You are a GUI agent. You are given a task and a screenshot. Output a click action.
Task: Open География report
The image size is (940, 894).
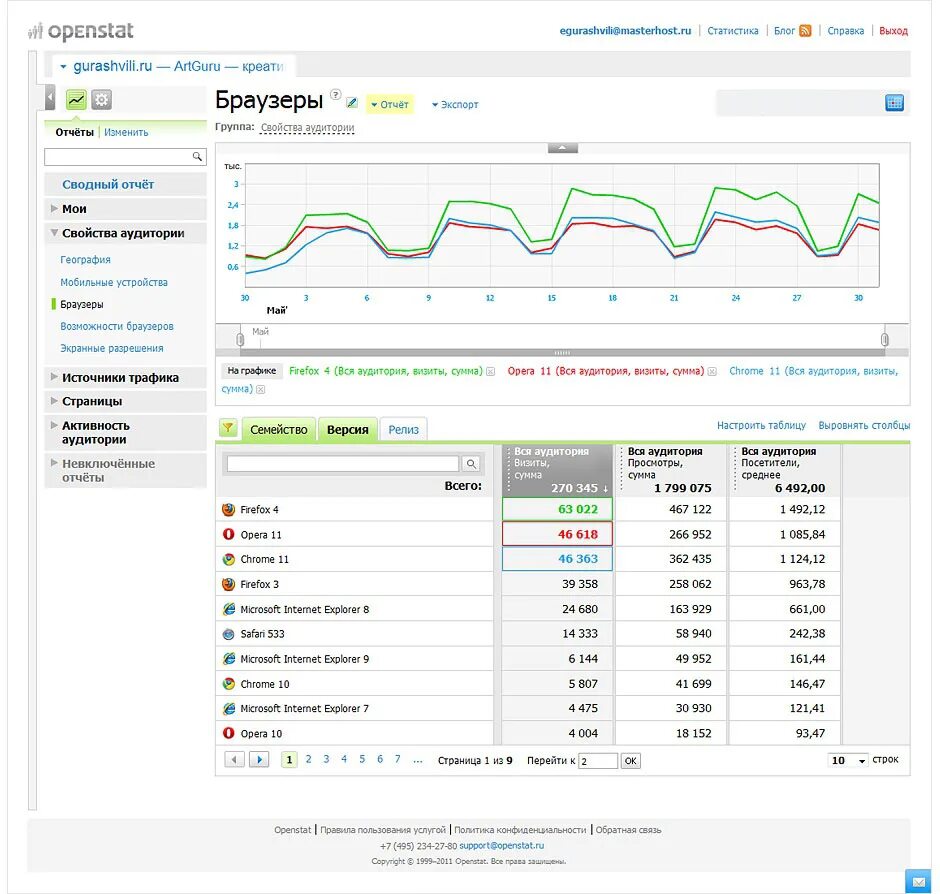pos(85,260)
